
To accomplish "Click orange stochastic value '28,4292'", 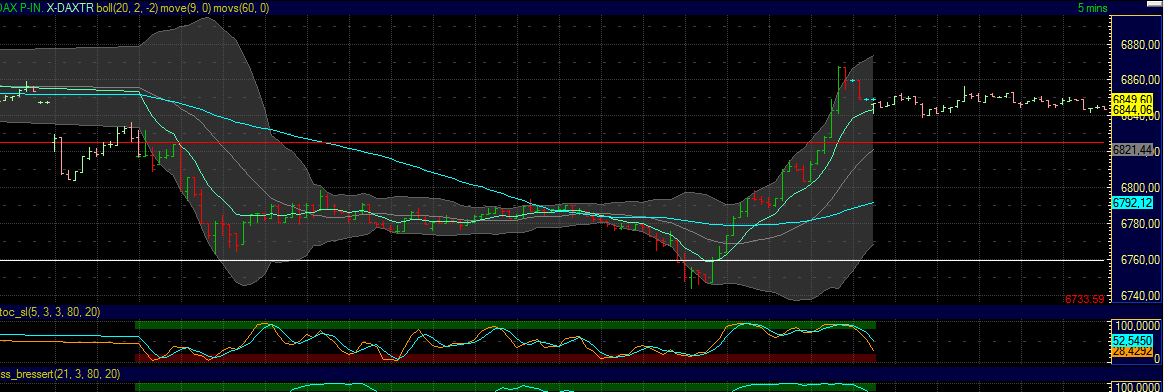I will pos(1131,351).
